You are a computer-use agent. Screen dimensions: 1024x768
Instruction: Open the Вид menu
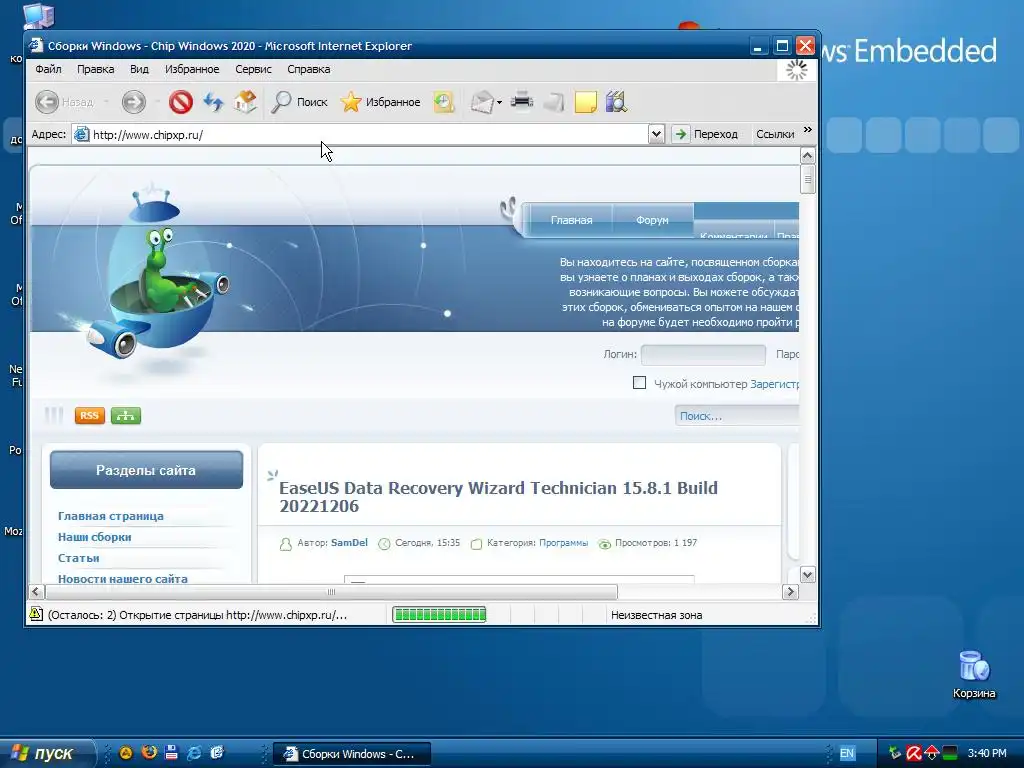point(139,69)
